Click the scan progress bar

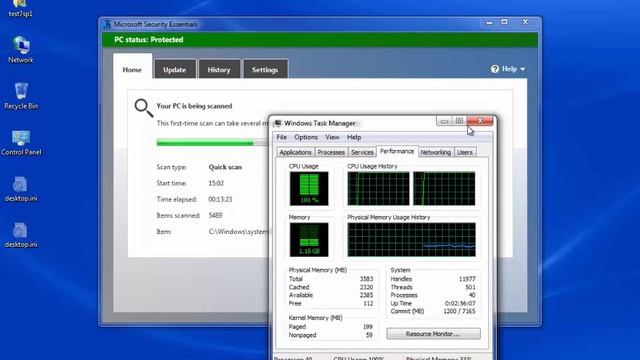212,142
